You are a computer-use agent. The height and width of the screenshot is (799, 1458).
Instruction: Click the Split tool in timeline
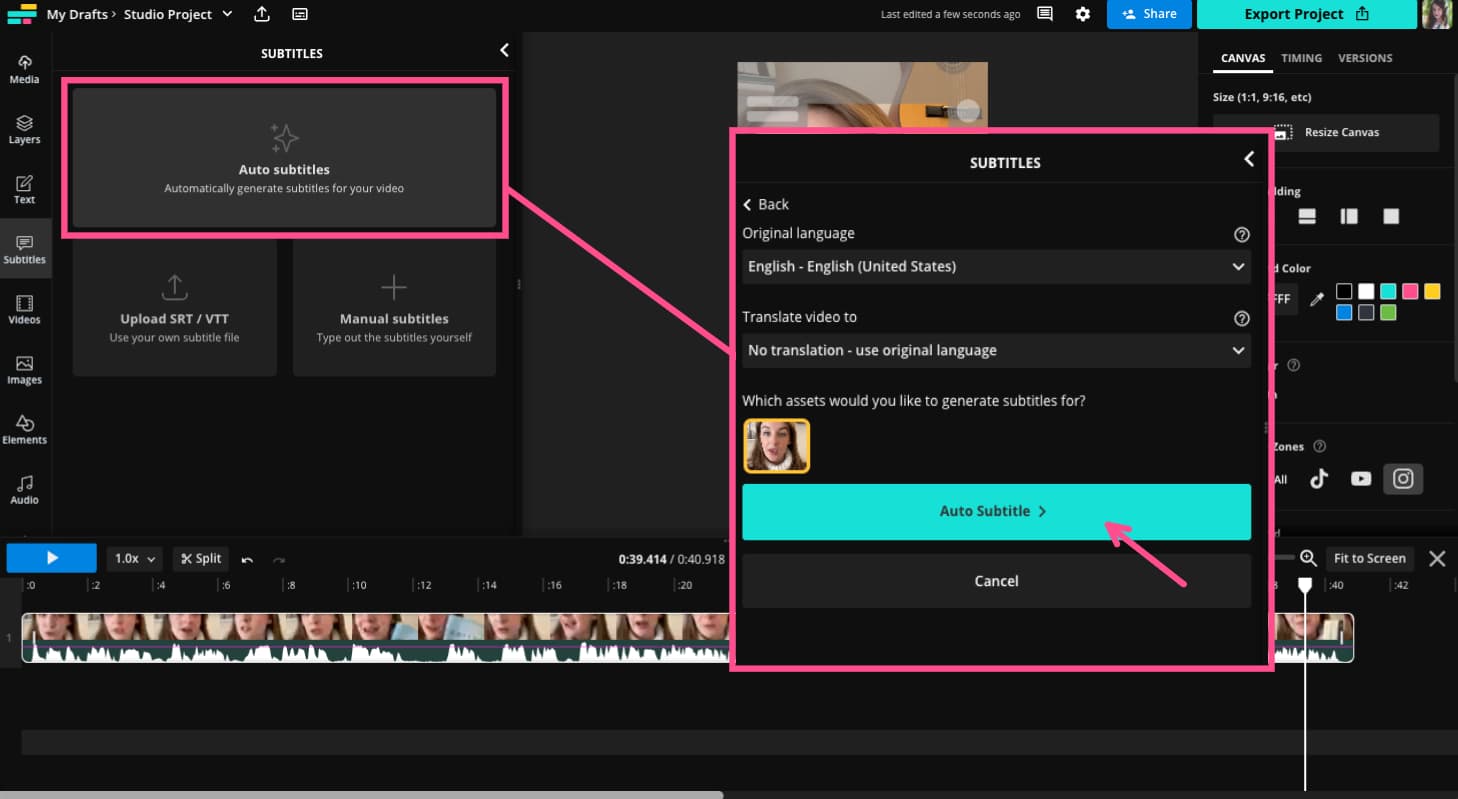201,559
